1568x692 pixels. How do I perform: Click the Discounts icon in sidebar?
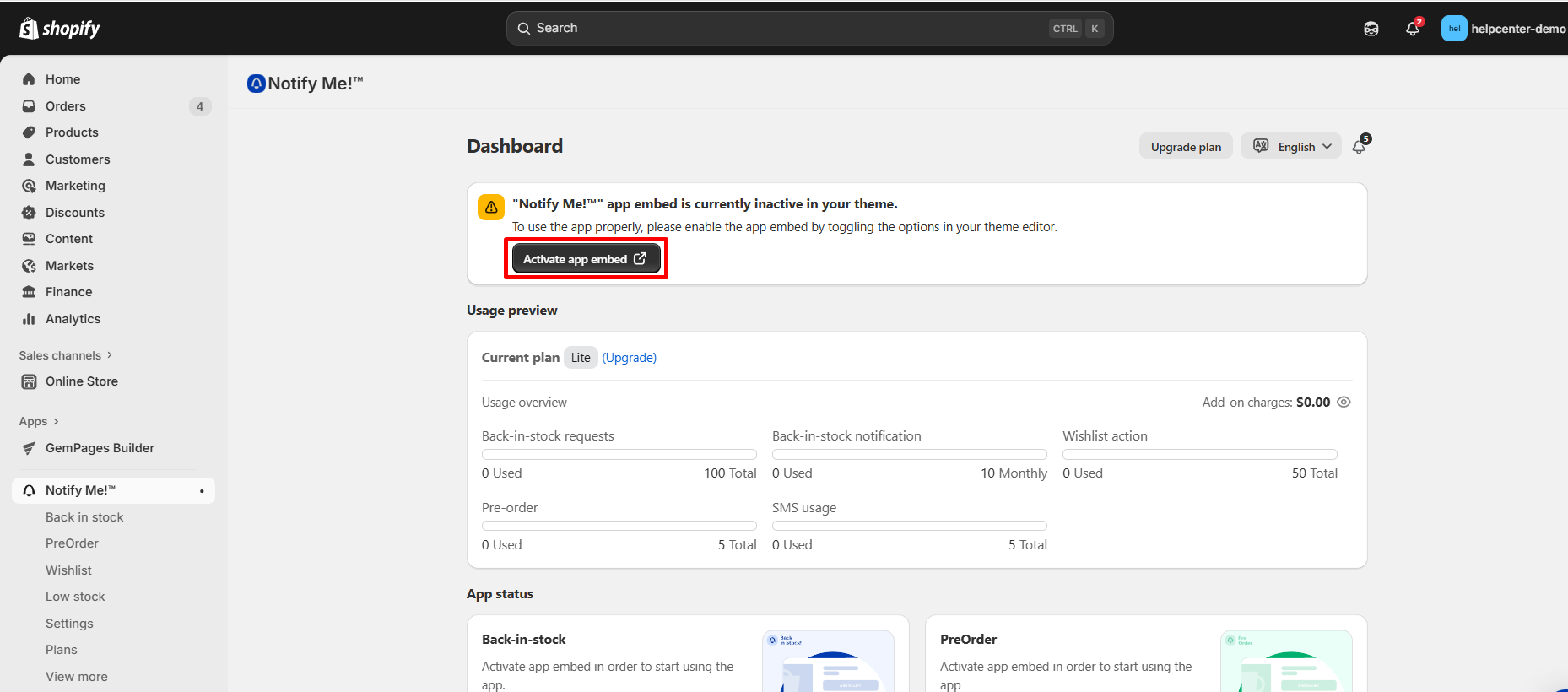tap(29, 213)
